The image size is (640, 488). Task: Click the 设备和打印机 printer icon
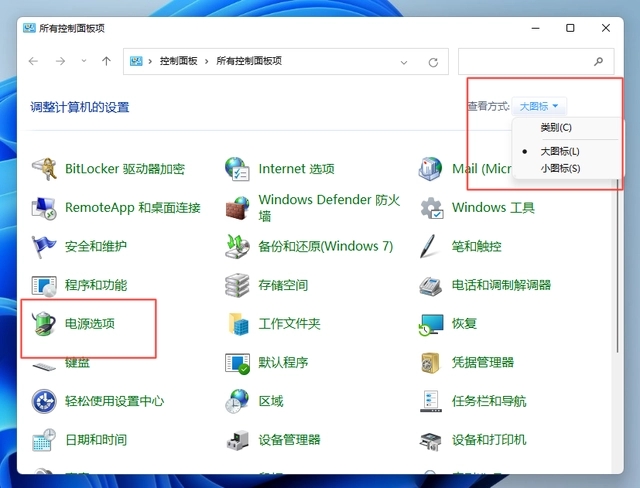pyautogui.click(x=431, y=441)
